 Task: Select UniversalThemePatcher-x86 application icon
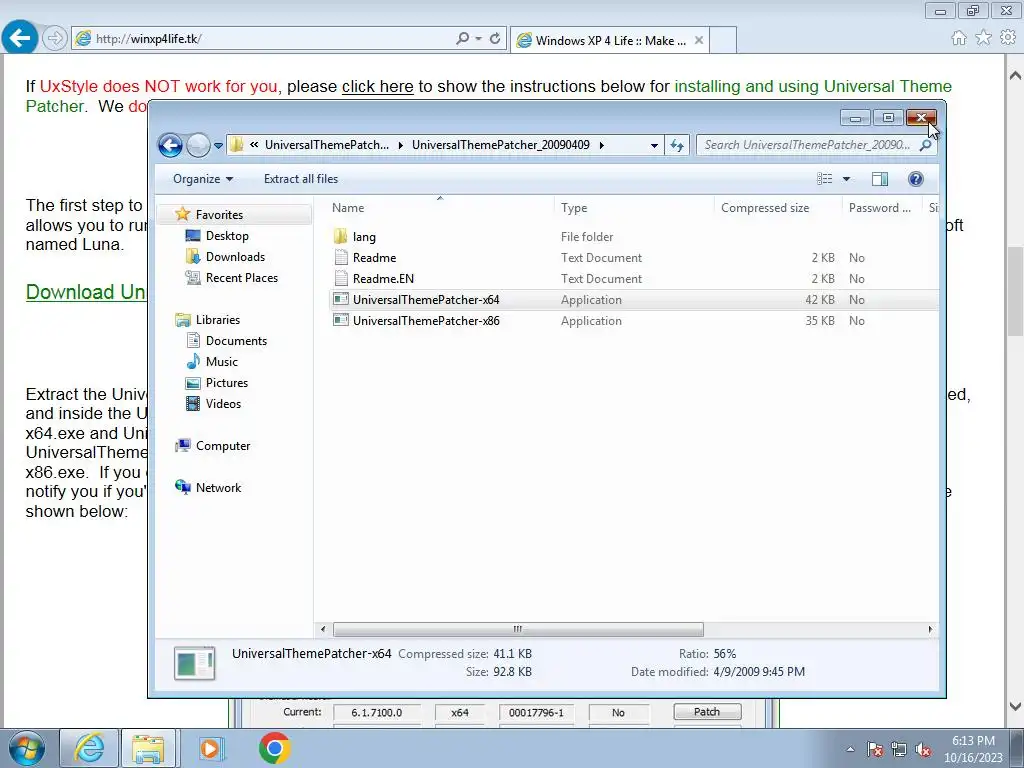(x=341, y=320)
